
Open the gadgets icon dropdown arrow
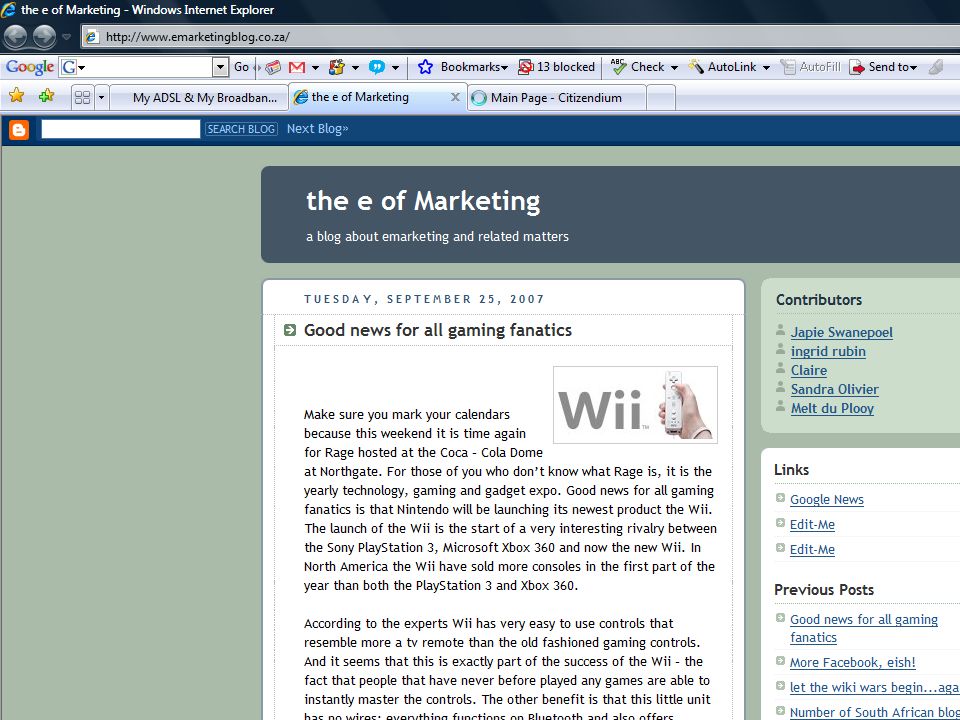click(354, 67)
